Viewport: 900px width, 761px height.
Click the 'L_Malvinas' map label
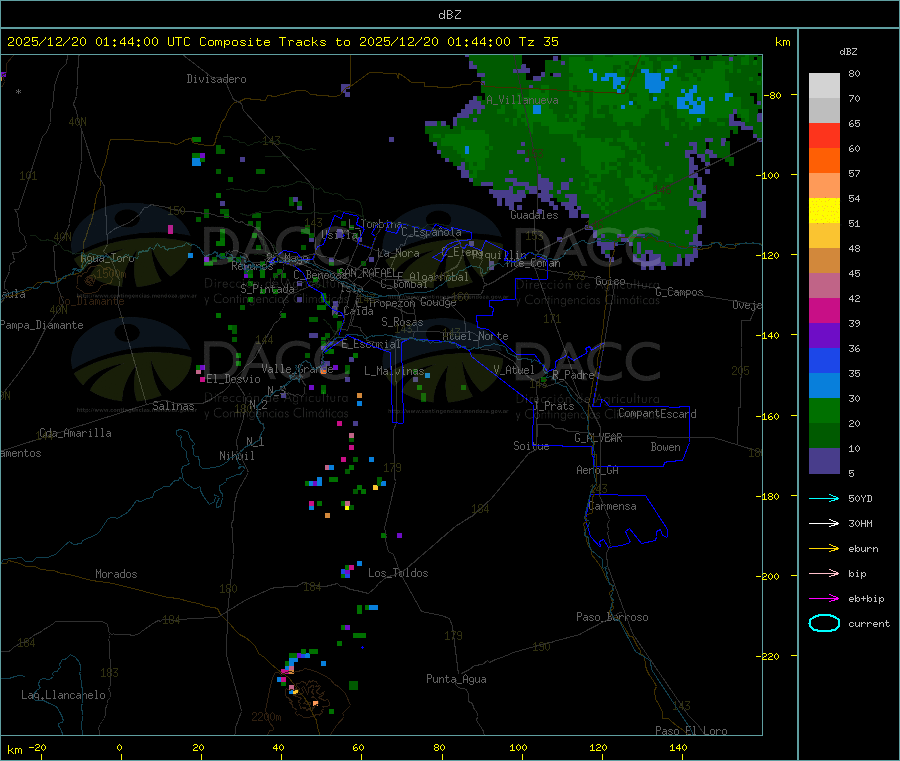point(394,371)
